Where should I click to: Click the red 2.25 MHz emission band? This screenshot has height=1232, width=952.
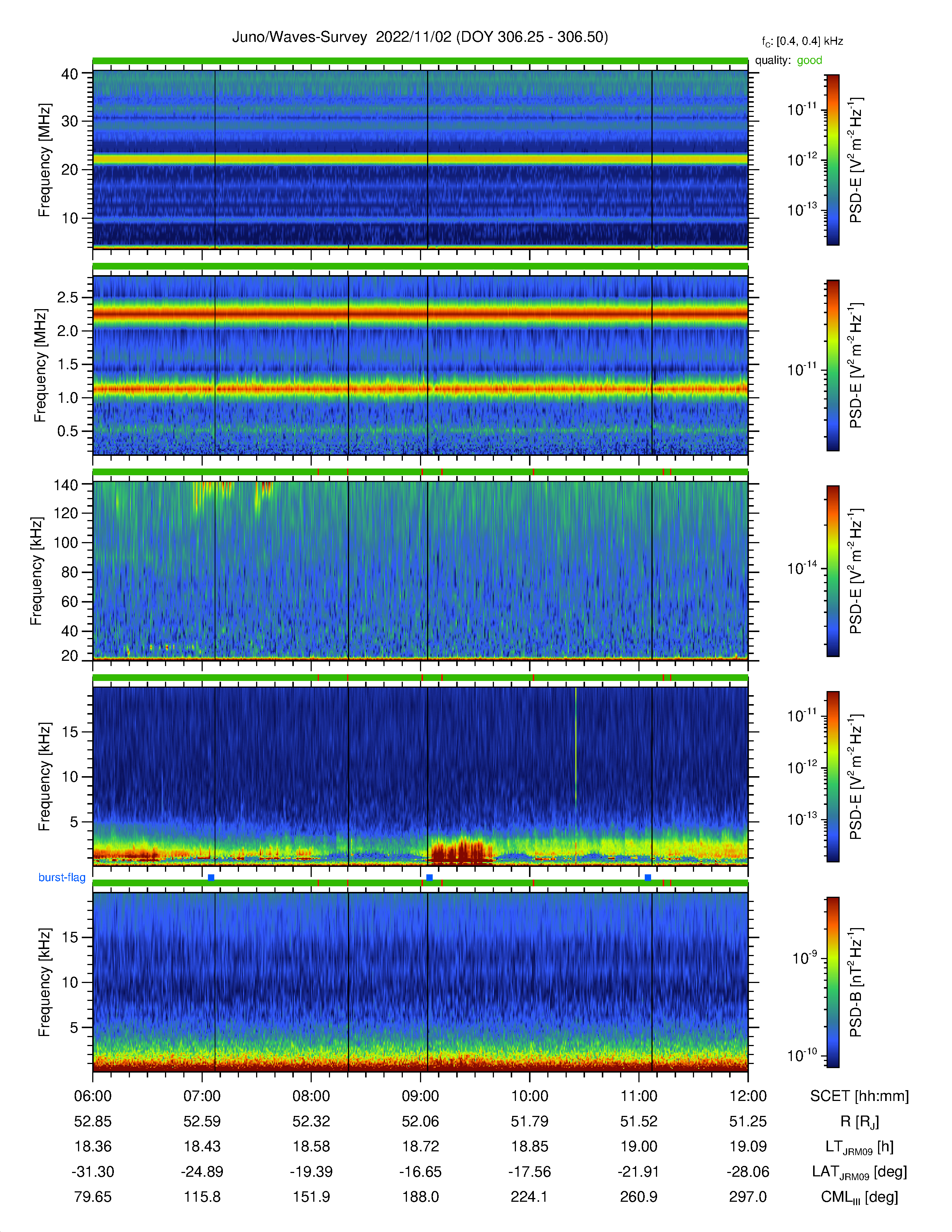[x=420, y=312]
